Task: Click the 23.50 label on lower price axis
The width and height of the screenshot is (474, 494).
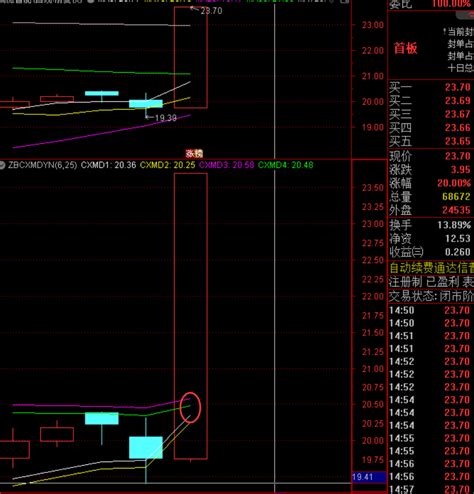Action: pos(373,188)
